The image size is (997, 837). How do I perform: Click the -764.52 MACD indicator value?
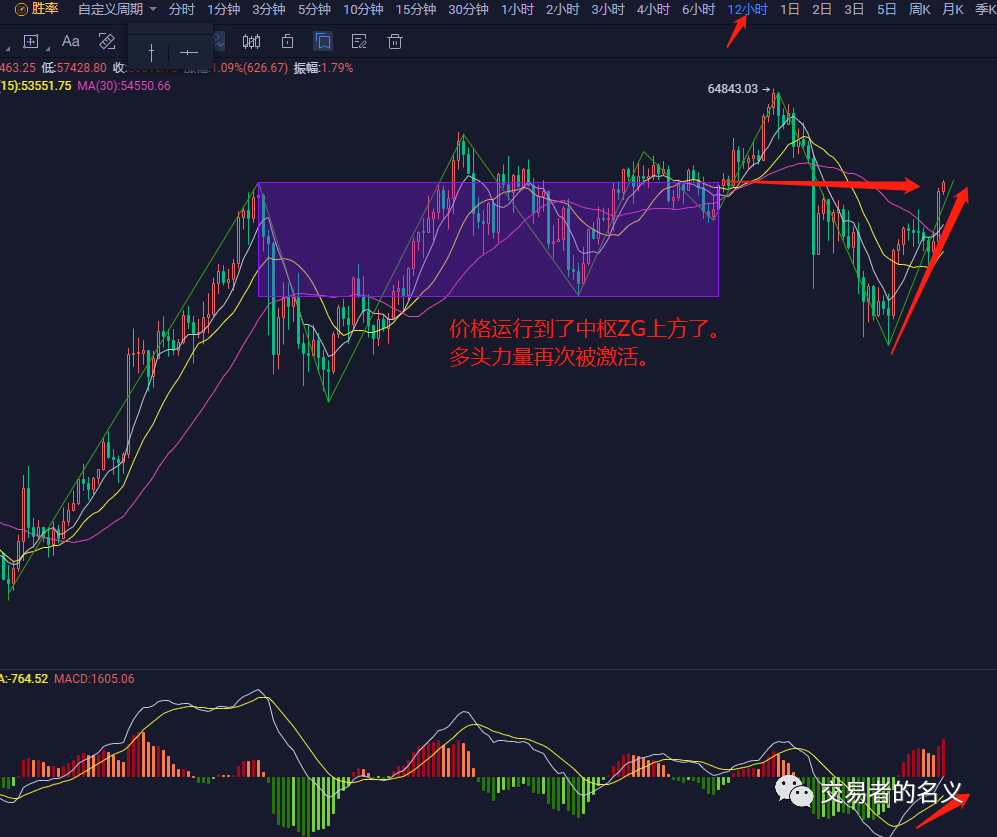pos(27,679)
